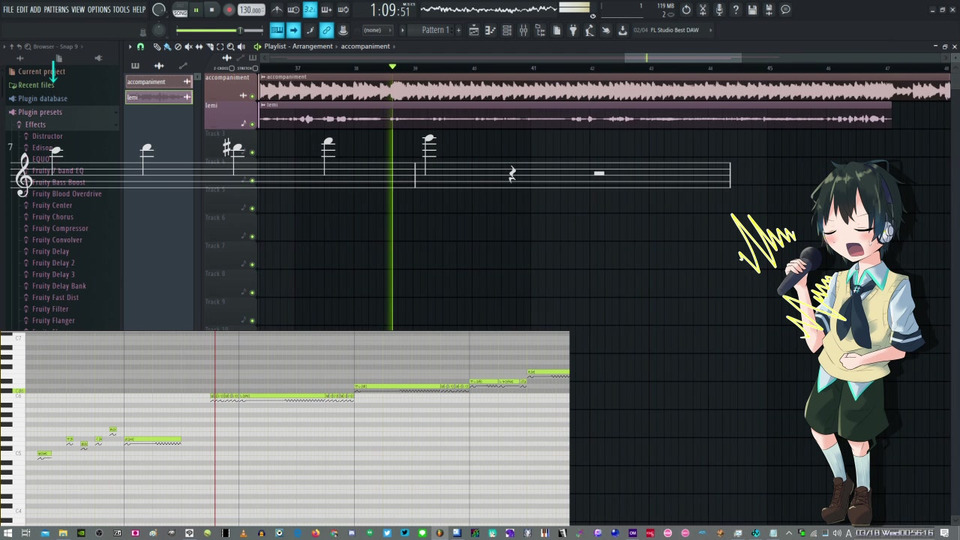
Task: Mute the lemi track green light
Action: 252,124
